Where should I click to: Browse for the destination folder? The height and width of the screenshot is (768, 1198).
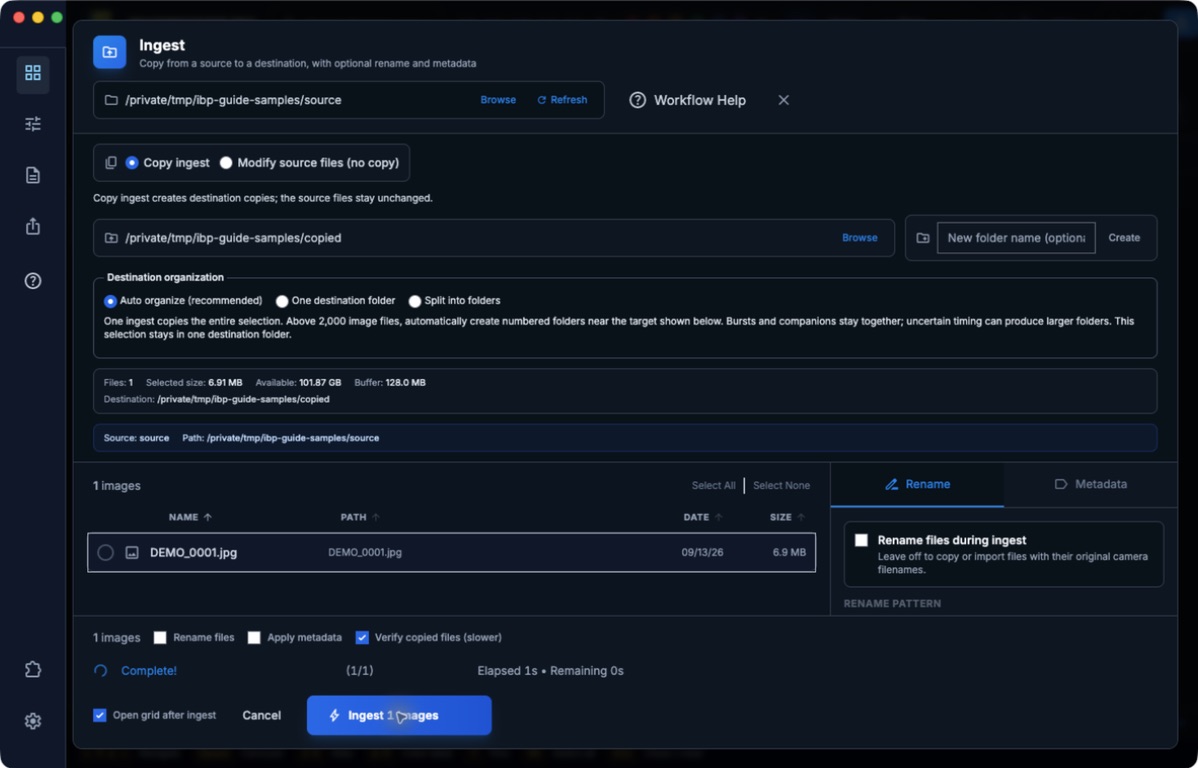tap(860, 238)
